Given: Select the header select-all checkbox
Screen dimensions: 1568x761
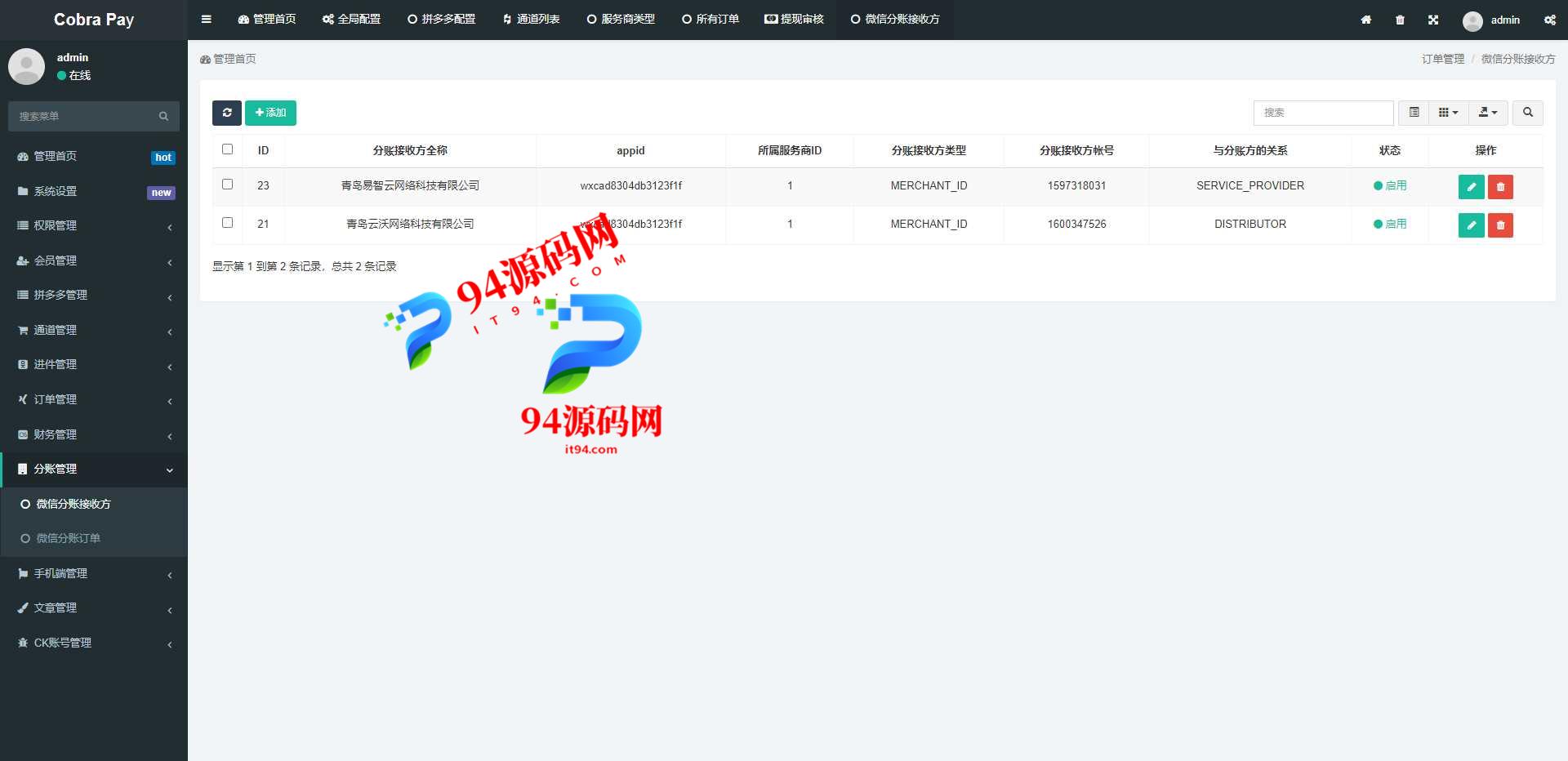Looking at the screenshot, I should (228, 149).
